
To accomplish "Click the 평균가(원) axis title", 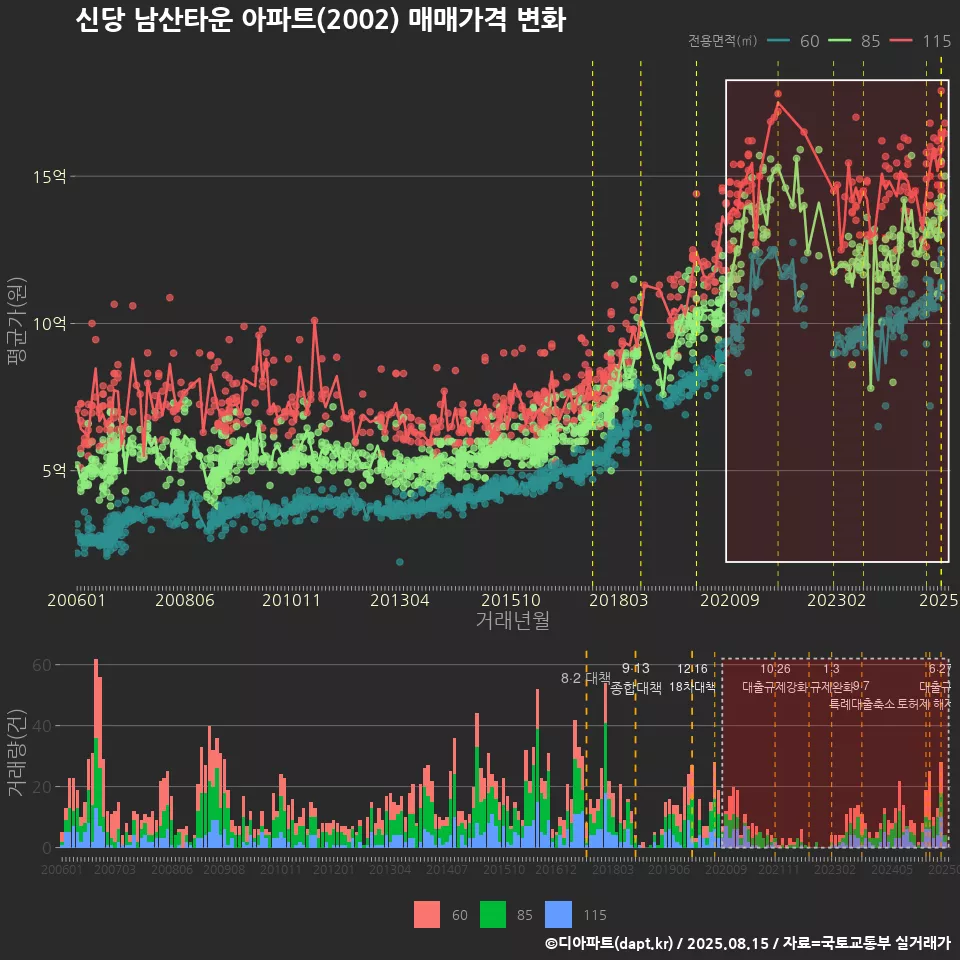I will click(x=17, y=321).
